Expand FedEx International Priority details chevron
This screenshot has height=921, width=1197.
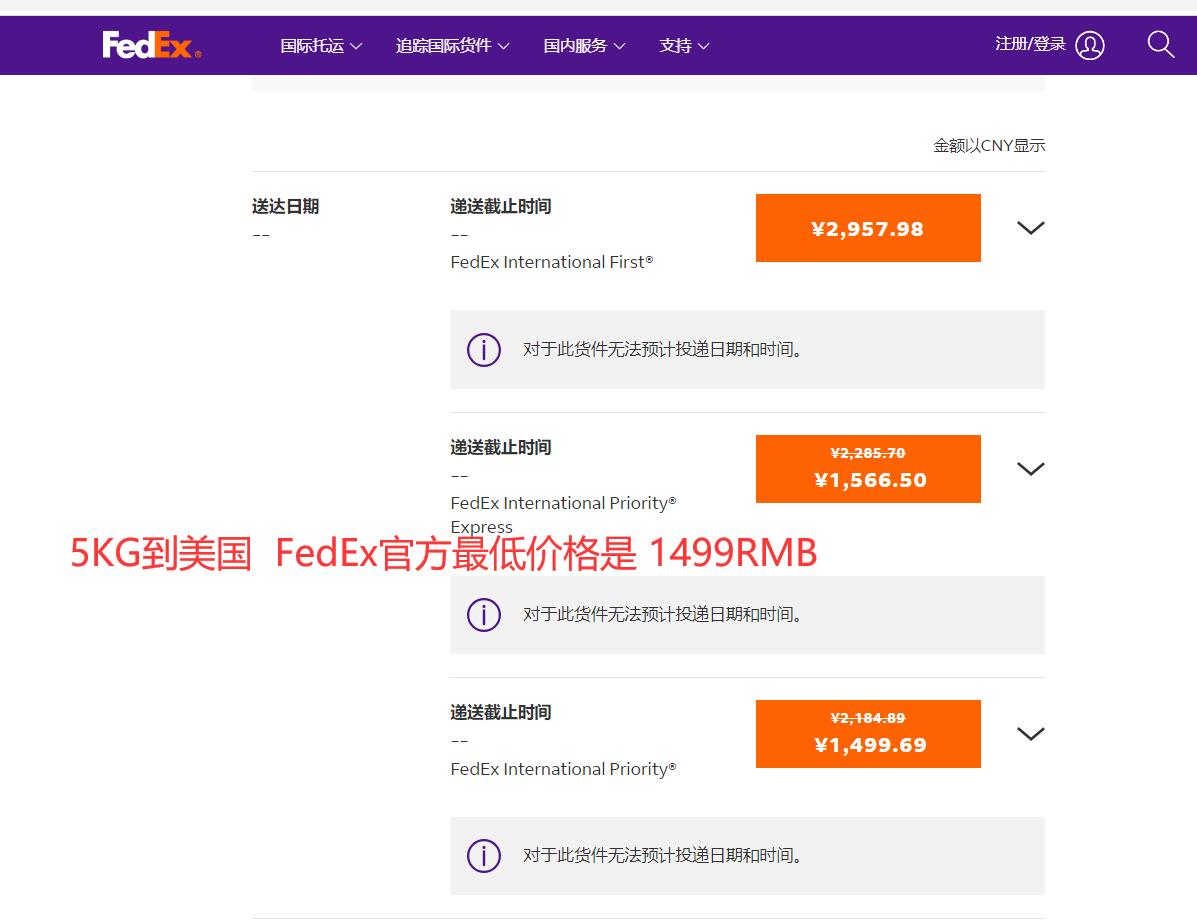point(1030,734)
